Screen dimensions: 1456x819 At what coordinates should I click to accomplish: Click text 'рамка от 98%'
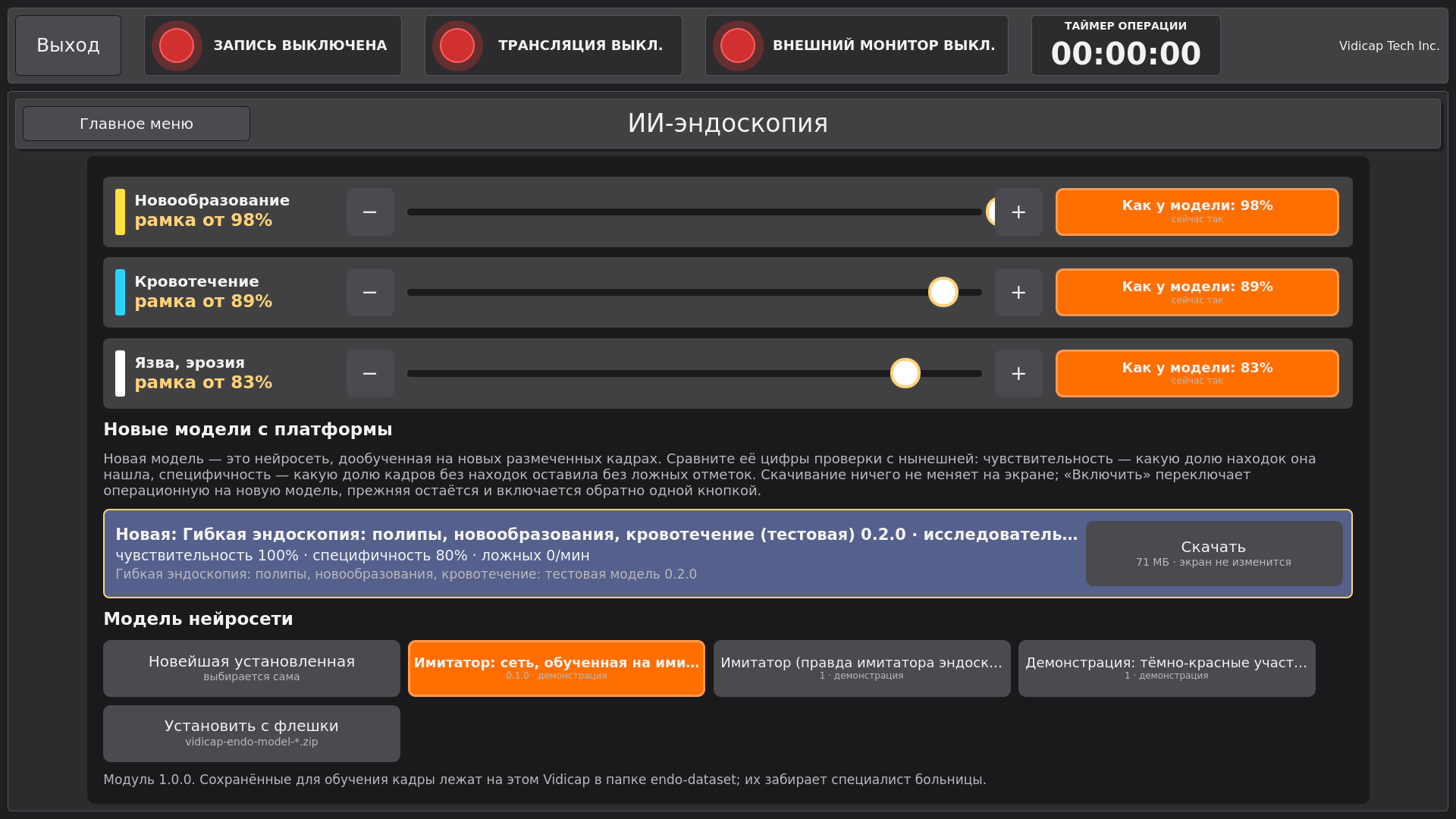click(203, 221)
